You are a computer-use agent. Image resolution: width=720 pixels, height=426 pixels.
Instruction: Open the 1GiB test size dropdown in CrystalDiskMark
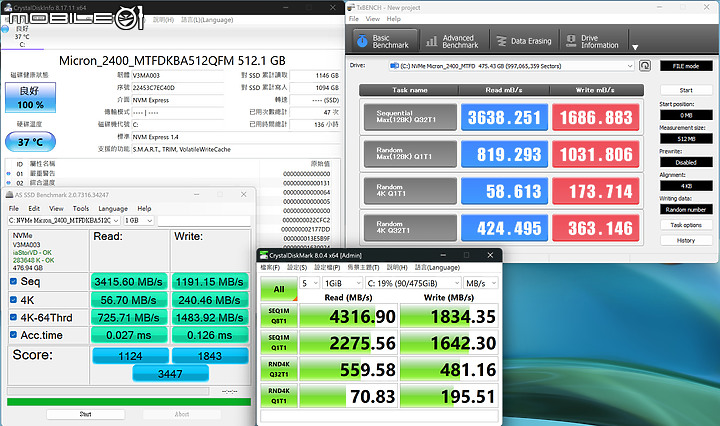tap(343, 283)
